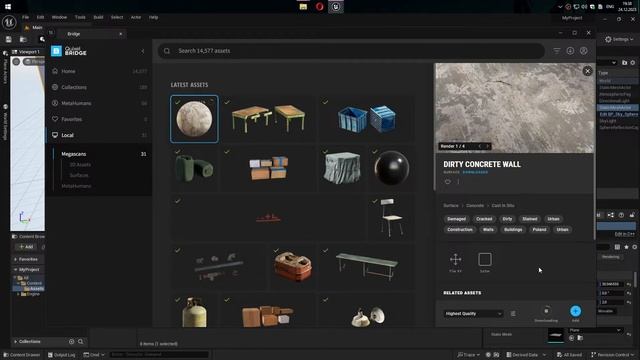Toggle checkmark on blue crates asset

325,102
